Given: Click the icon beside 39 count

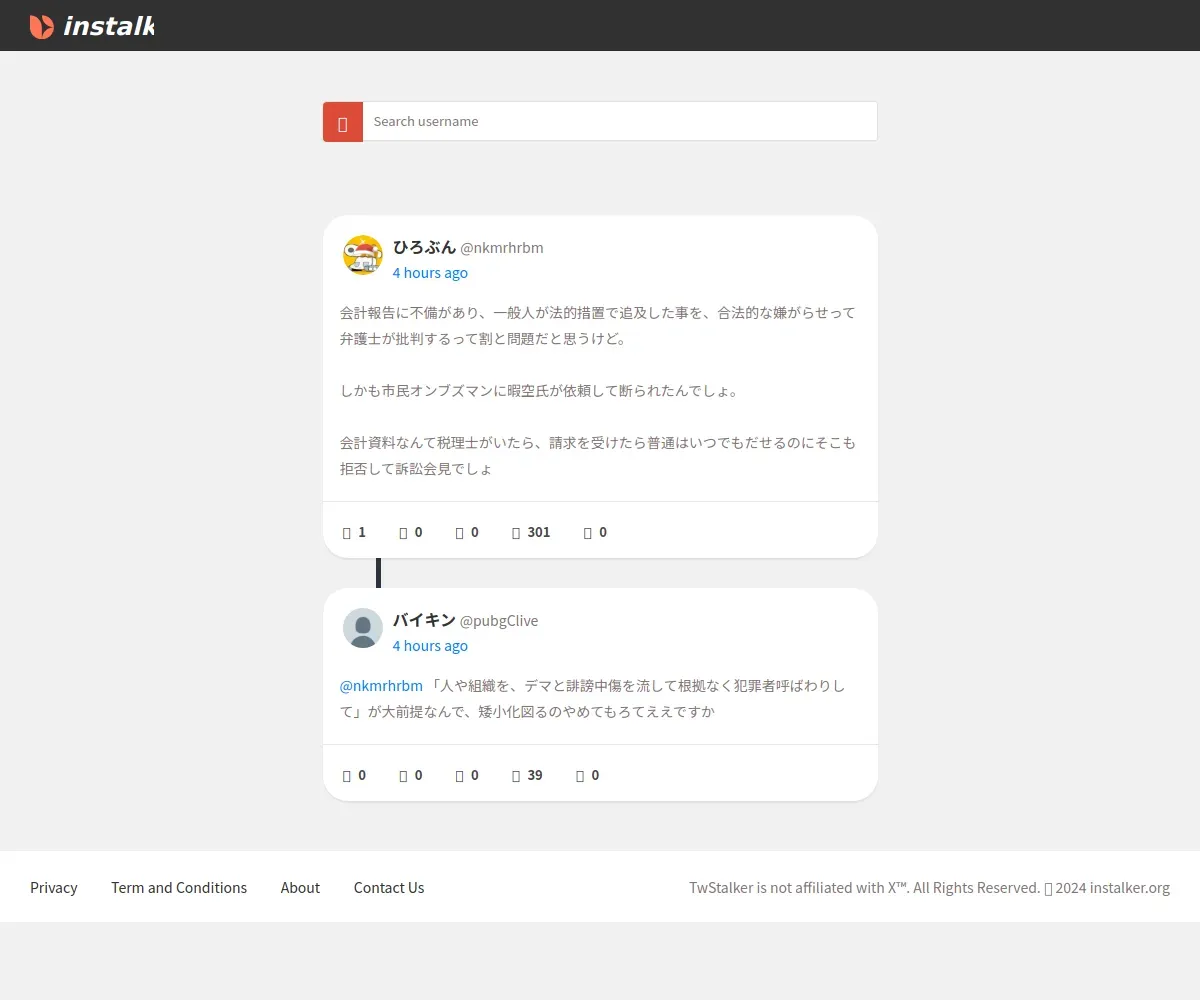Looking at the screenshot, I should 516,776.
